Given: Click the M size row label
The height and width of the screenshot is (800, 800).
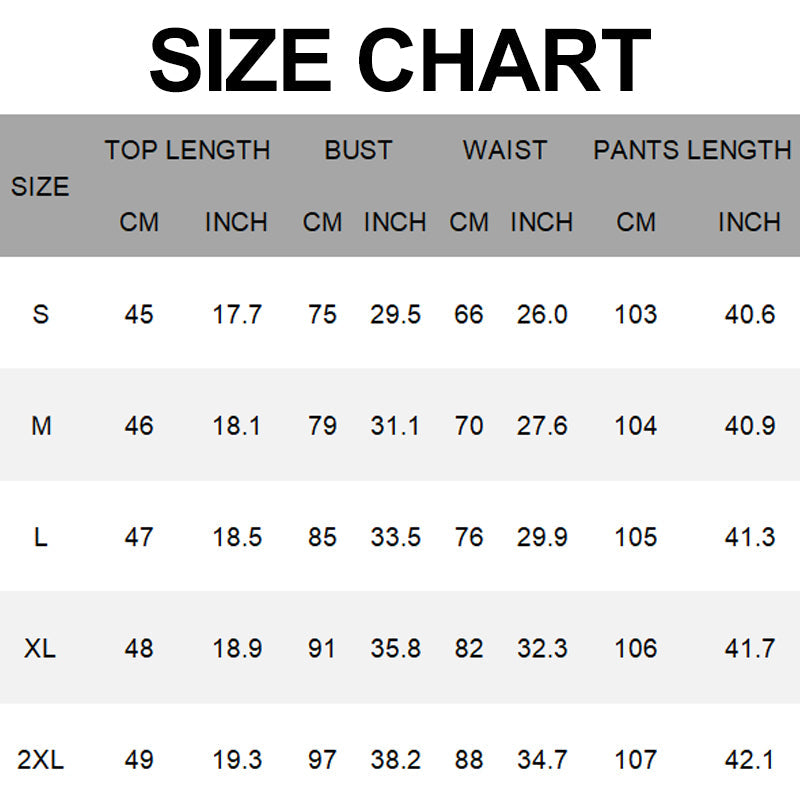Looking at the screenshot, I should 41,426.
